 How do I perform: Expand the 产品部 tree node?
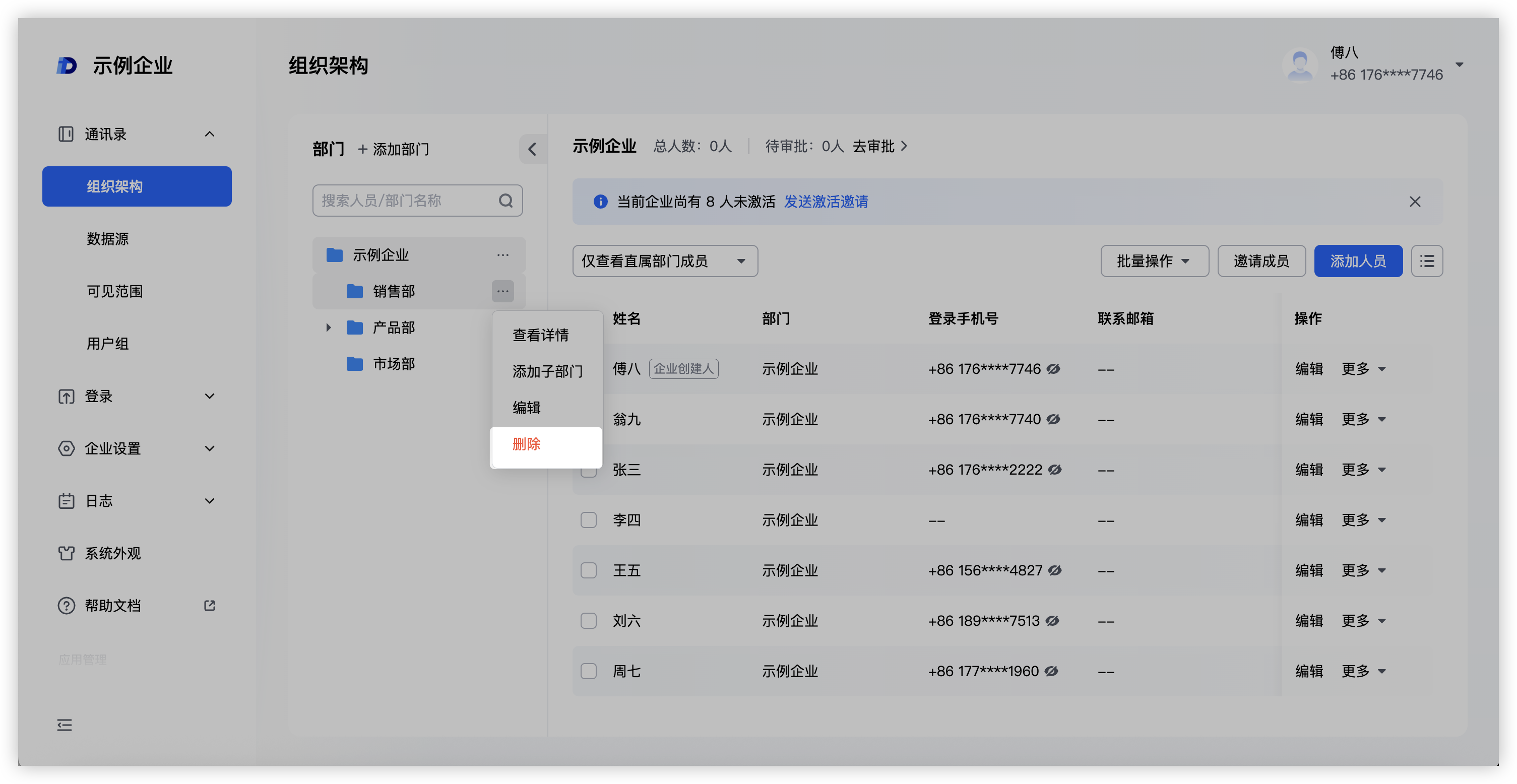(x=329, y=328)
